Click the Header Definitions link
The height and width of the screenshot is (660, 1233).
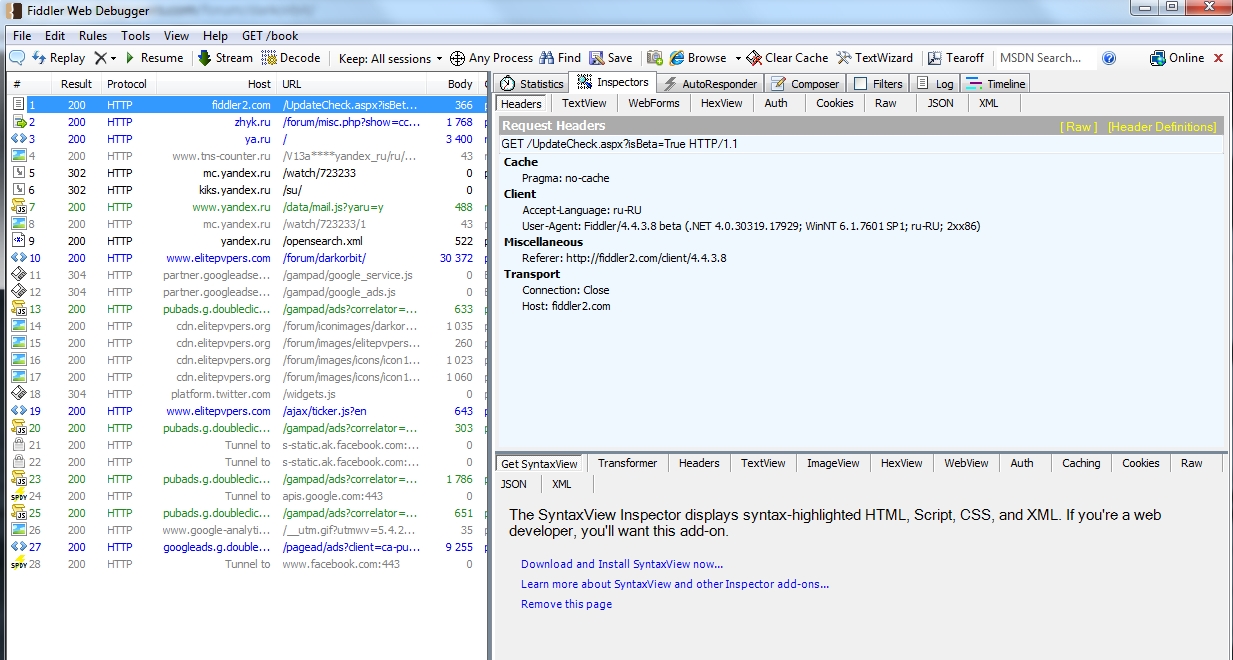1161,127
